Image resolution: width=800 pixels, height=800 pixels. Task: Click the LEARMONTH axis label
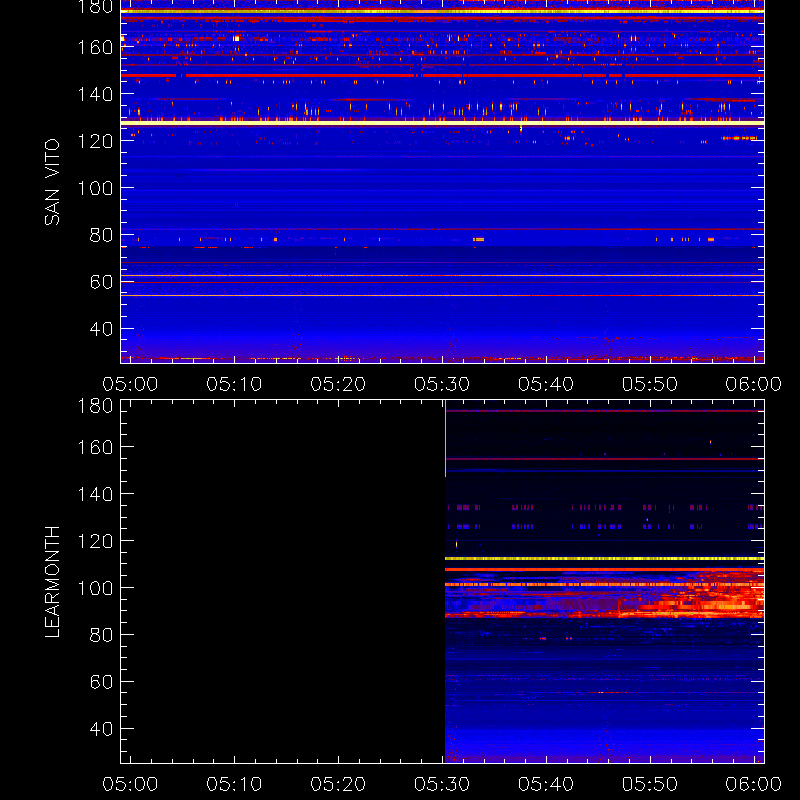tap(52, 582)
